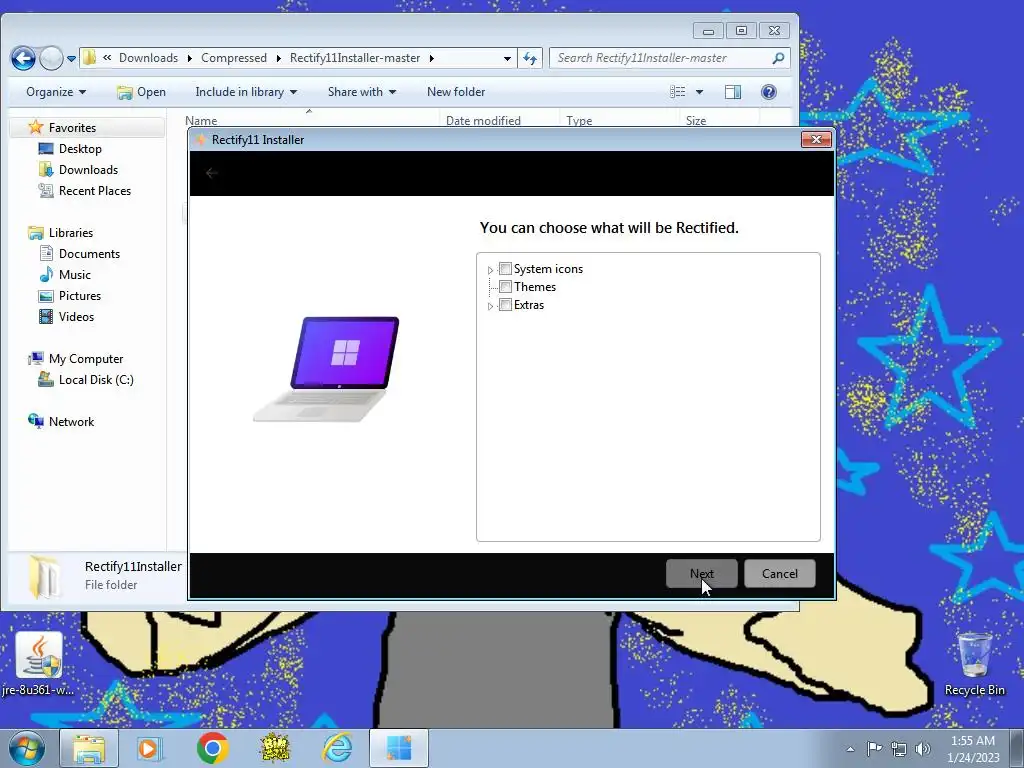Image resolution: width=1024 pixels, height=768 pixels.
Task: Sort by Size column header
Action: 696,121
